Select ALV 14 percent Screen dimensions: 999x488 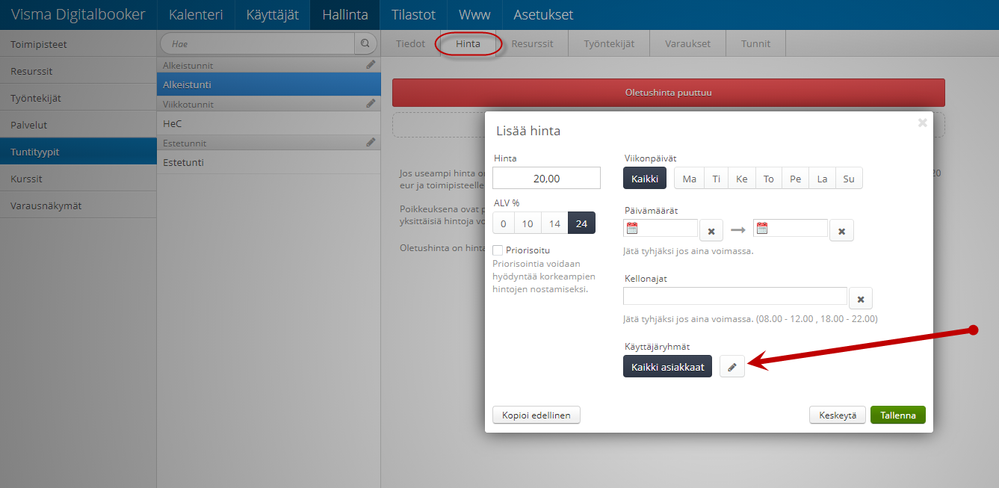[554, 224]
